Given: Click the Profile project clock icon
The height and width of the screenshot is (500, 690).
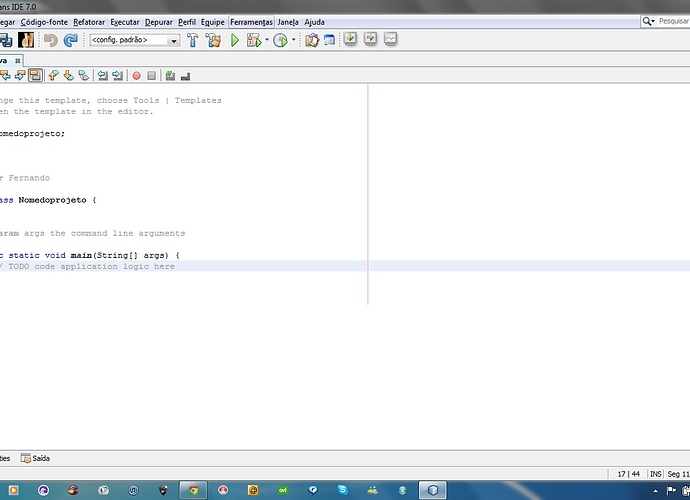Looking at the screenshot, I should point(280,40).
